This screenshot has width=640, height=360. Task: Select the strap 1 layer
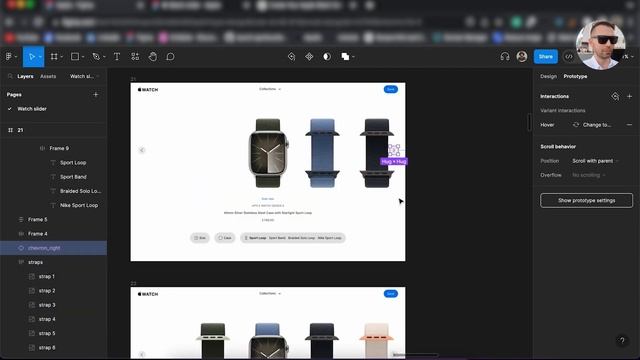click(x=47, y=276)
